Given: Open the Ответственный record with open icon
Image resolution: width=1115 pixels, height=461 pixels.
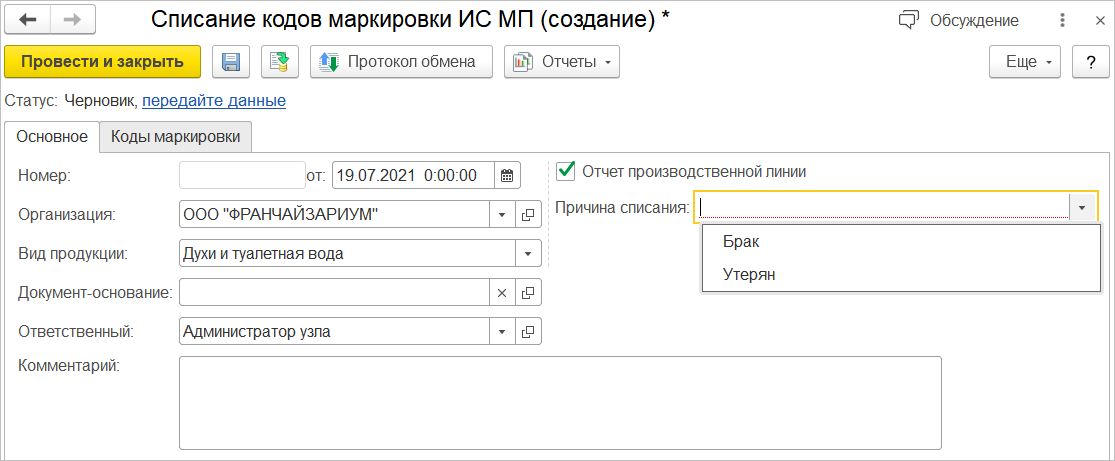Looking at the screenshot, I should (529, 331).
